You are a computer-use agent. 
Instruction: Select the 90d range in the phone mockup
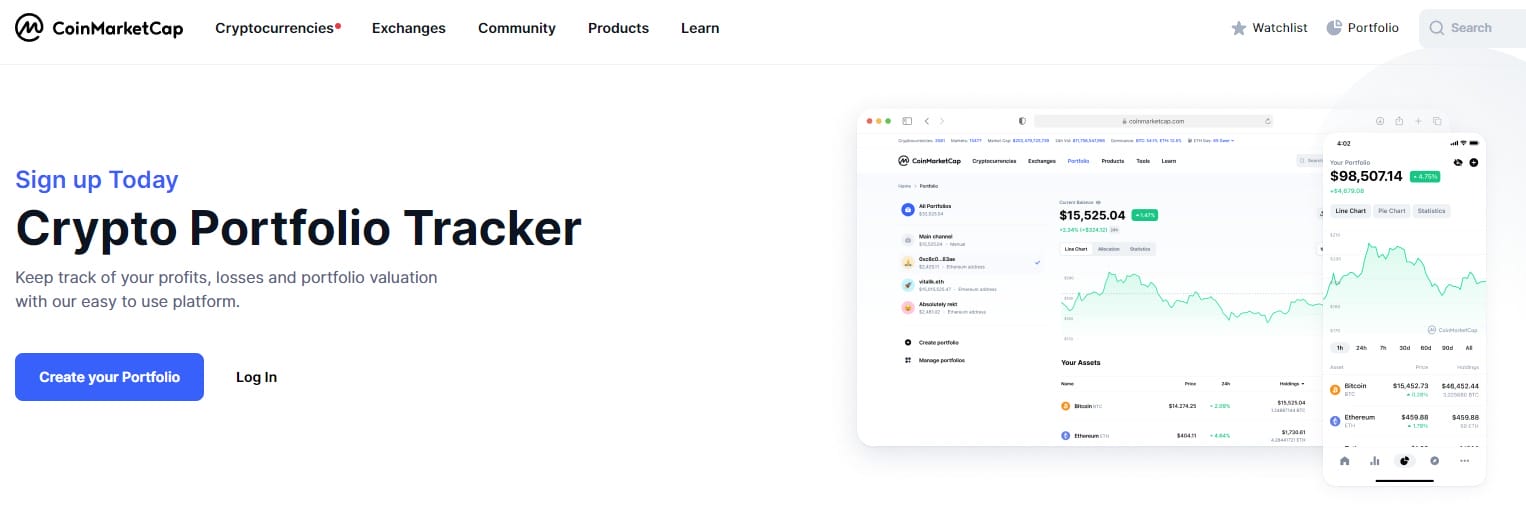click(1447, 348)
